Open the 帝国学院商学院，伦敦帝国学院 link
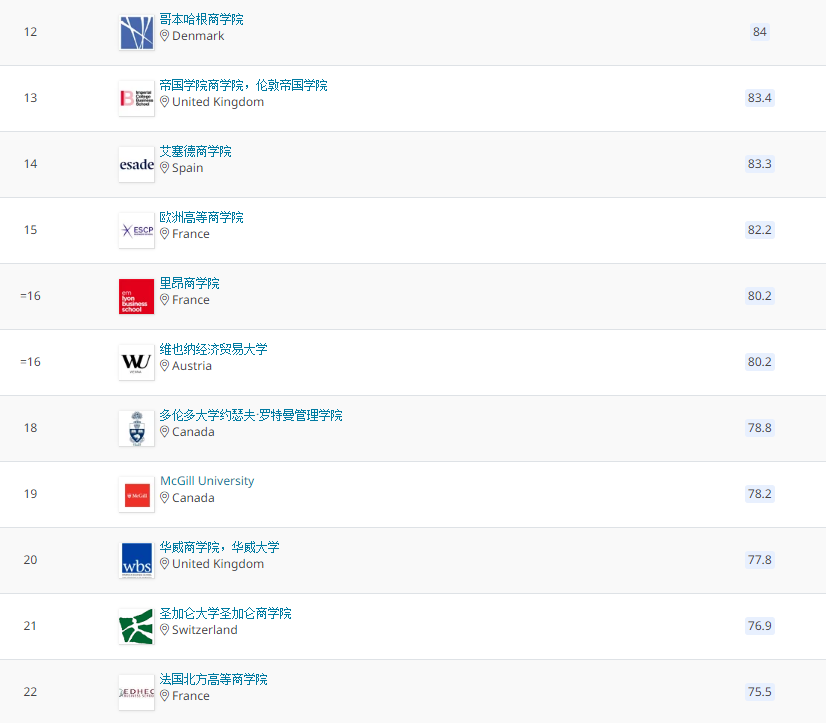 coord(243,85)
